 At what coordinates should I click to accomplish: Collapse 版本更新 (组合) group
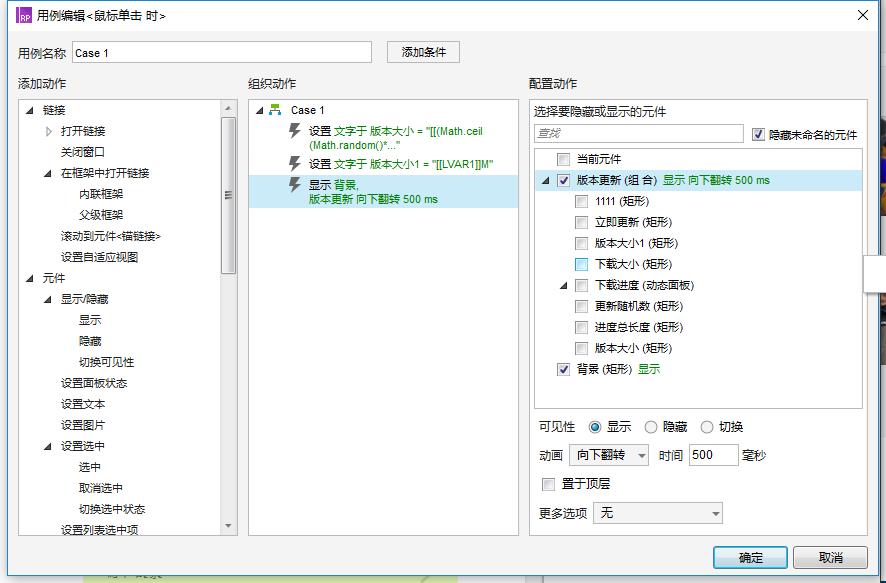[545, 180]
